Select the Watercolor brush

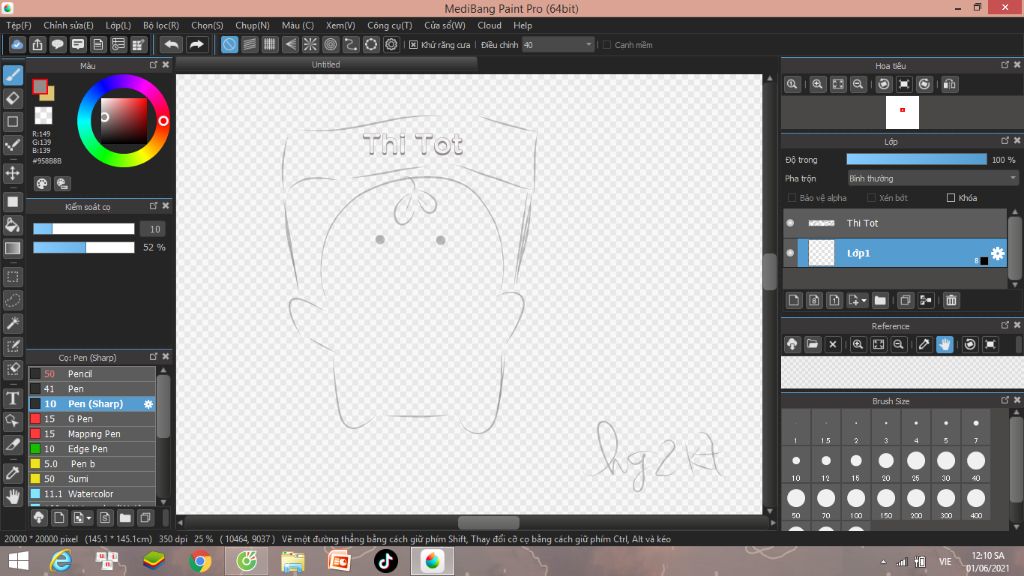tap(92, 494)
